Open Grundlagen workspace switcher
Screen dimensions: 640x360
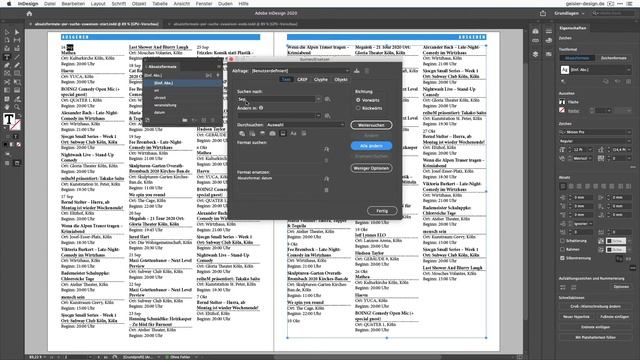pos(569,13)
